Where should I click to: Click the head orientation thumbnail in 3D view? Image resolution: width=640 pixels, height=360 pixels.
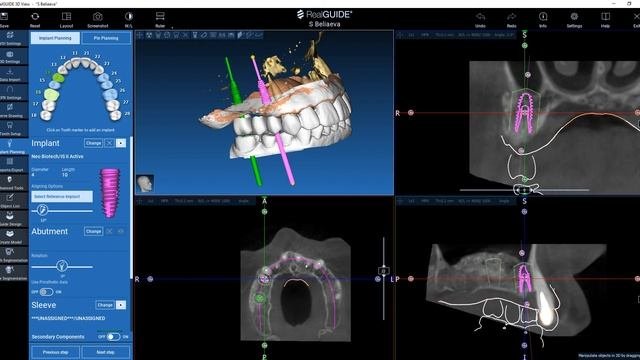coord(145,183)
